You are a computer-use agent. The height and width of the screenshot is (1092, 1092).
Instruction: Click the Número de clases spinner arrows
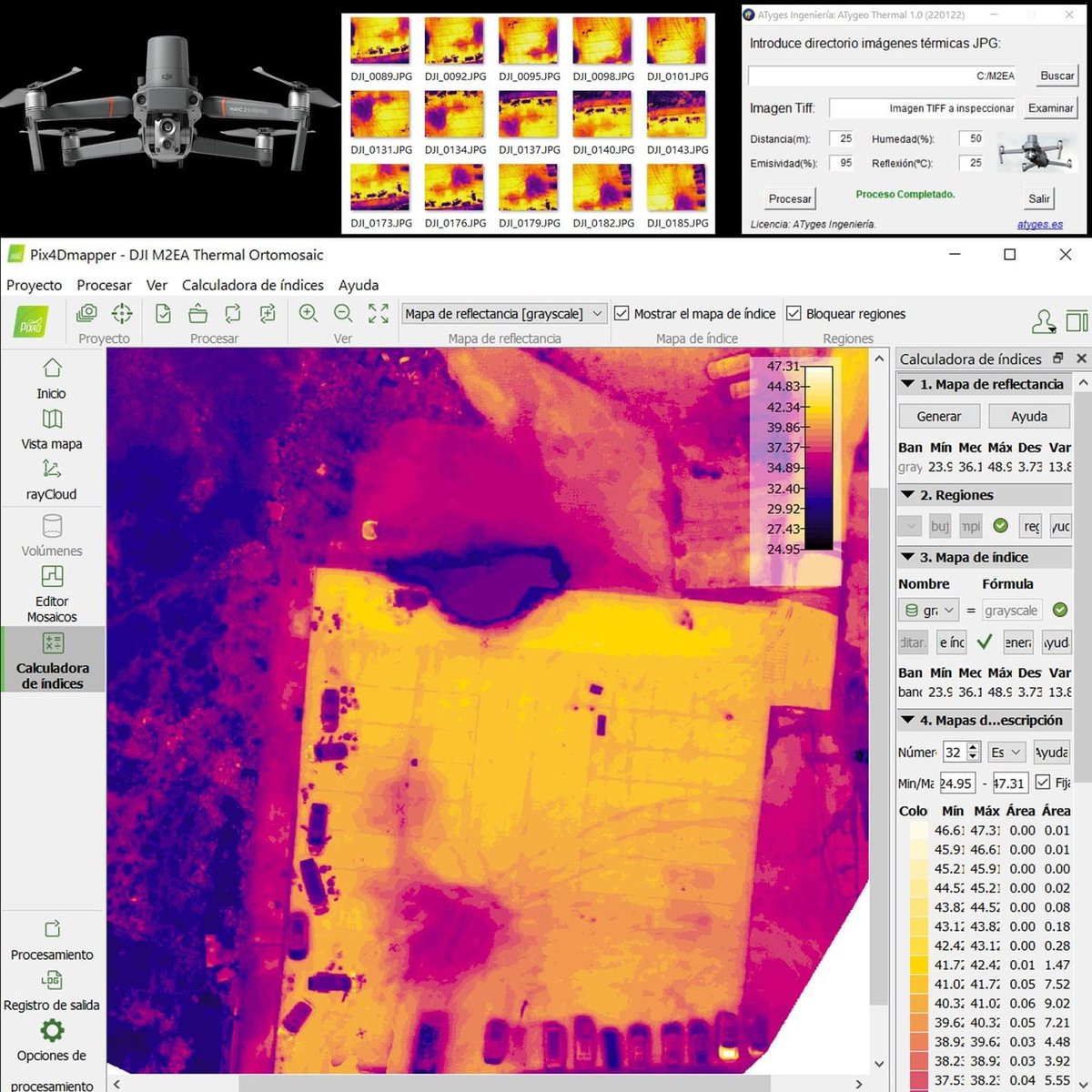973,753
